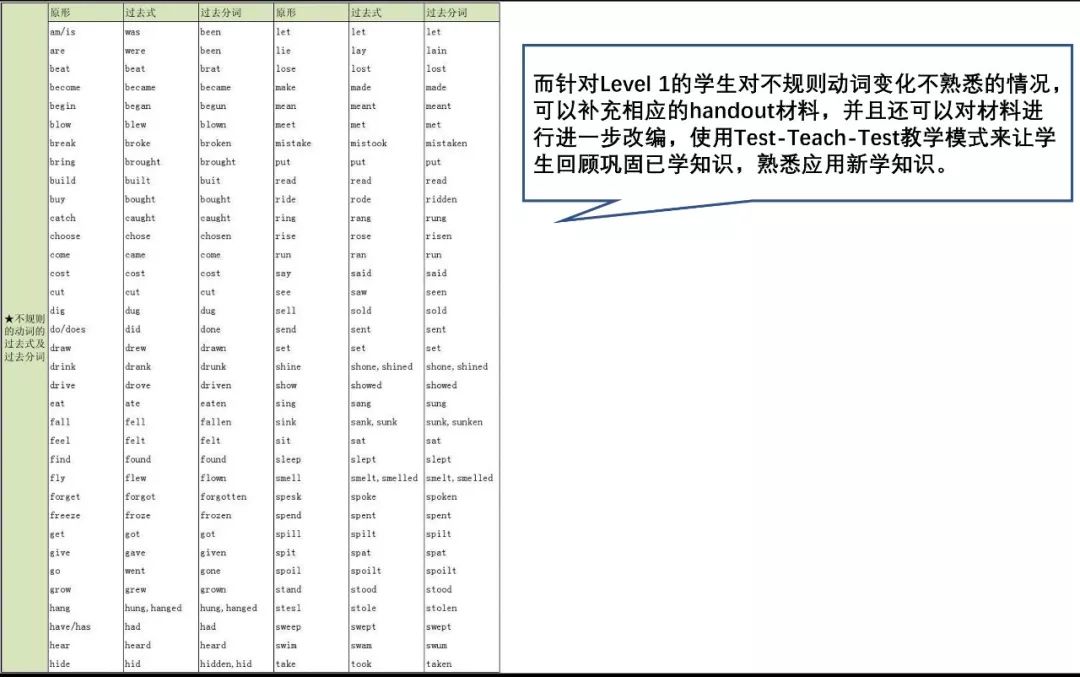Click the "sang" cell
The height and width of the screenshot is (677, 1080).
point(361,404)
